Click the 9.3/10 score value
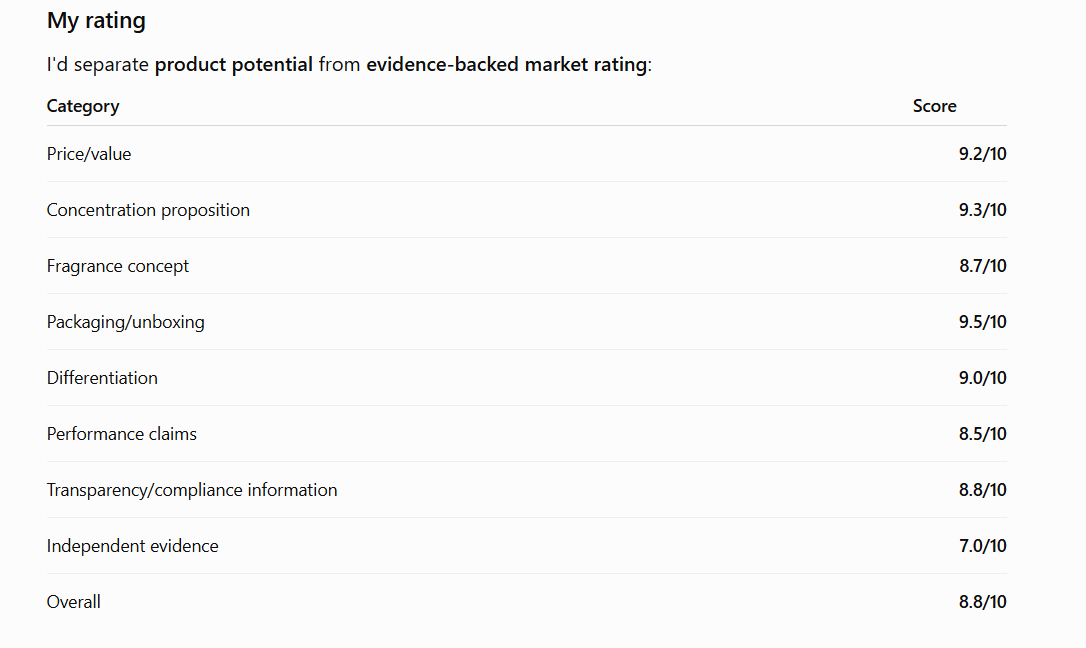Screen dimensions: 1086x648 pyautogui.click(x=982, y=210)
